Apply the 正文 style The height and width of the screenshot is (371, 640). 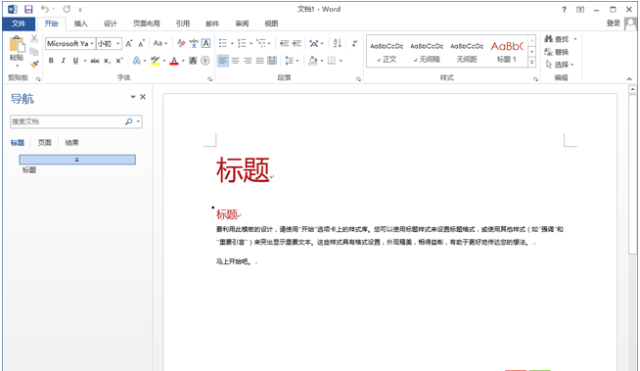tap(387, 52)
